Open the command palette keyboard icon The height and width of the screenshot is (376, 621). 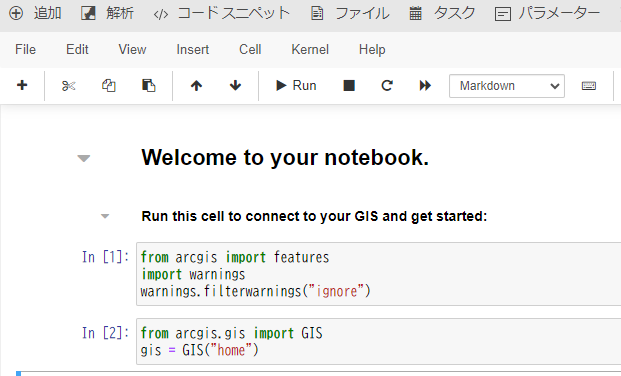[x=589, y=86]
